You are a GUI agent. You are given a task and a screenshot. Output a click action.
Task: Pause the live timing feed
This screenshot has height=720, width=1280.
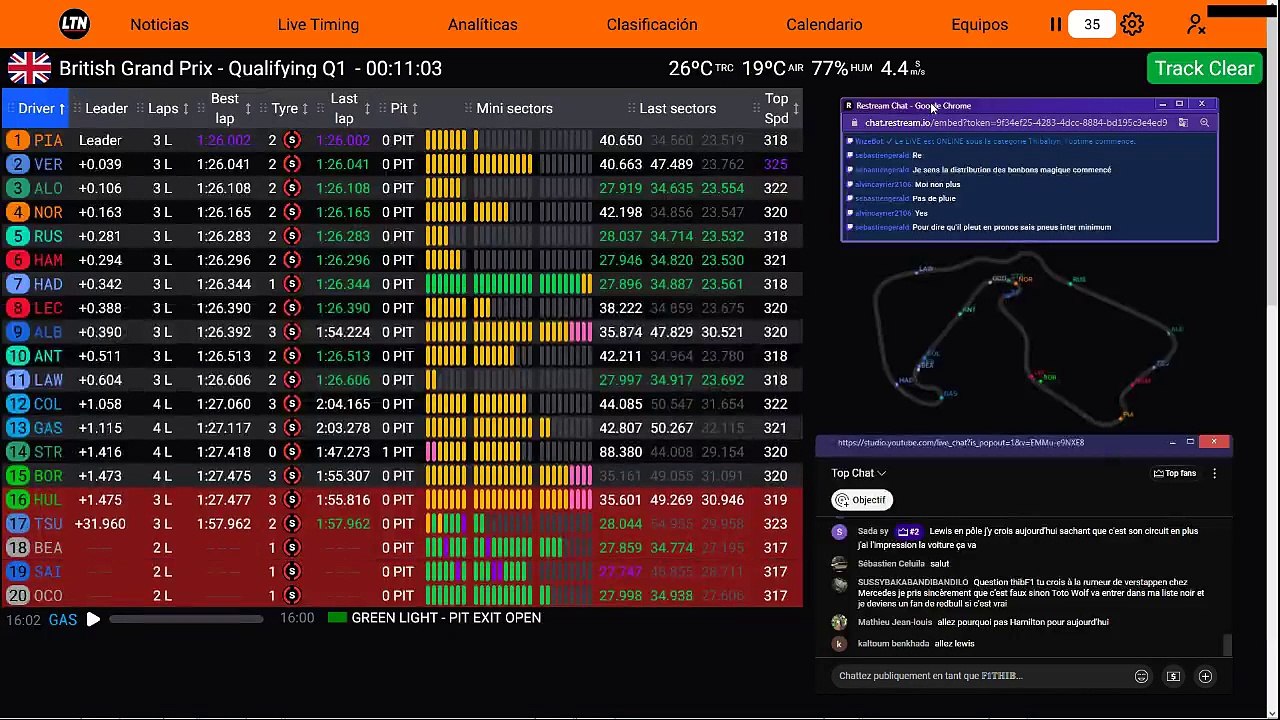point(1055,24)
